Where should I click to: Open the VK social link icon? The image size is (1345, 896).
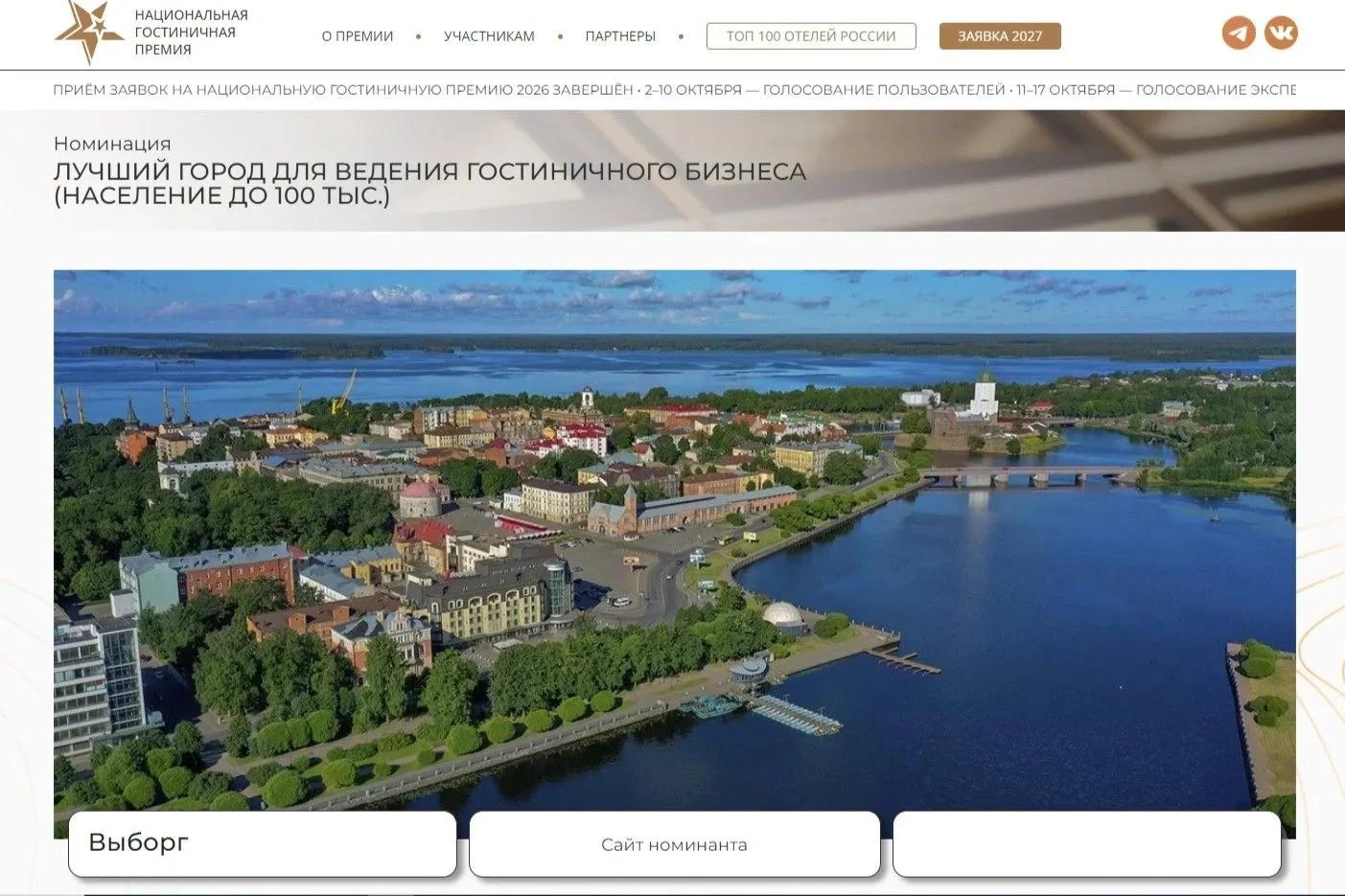pos(1281,33)
